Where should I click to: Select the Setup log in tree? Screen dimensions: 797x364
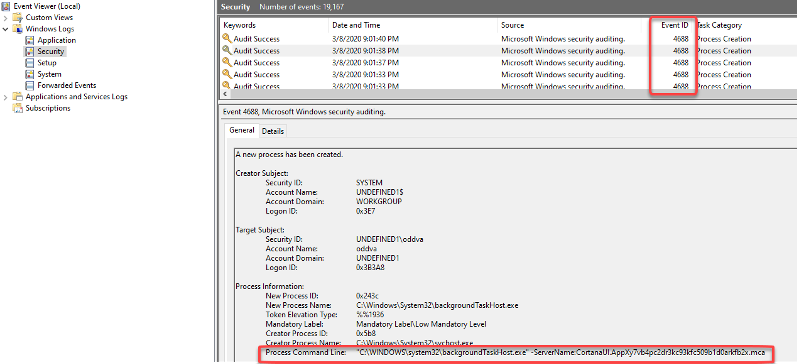point(47,63)
